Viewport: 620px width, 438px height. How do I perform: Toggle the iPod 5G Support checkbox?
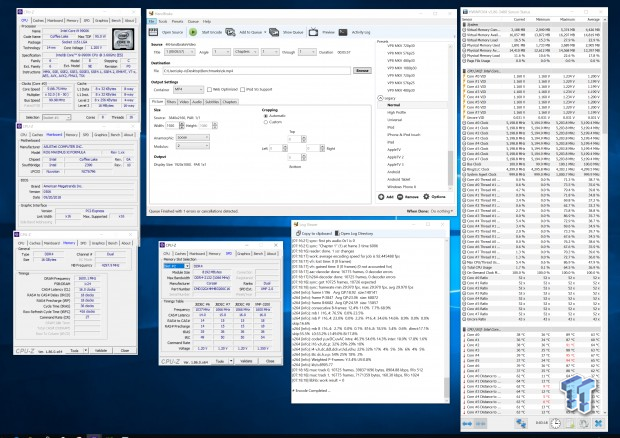242,90
